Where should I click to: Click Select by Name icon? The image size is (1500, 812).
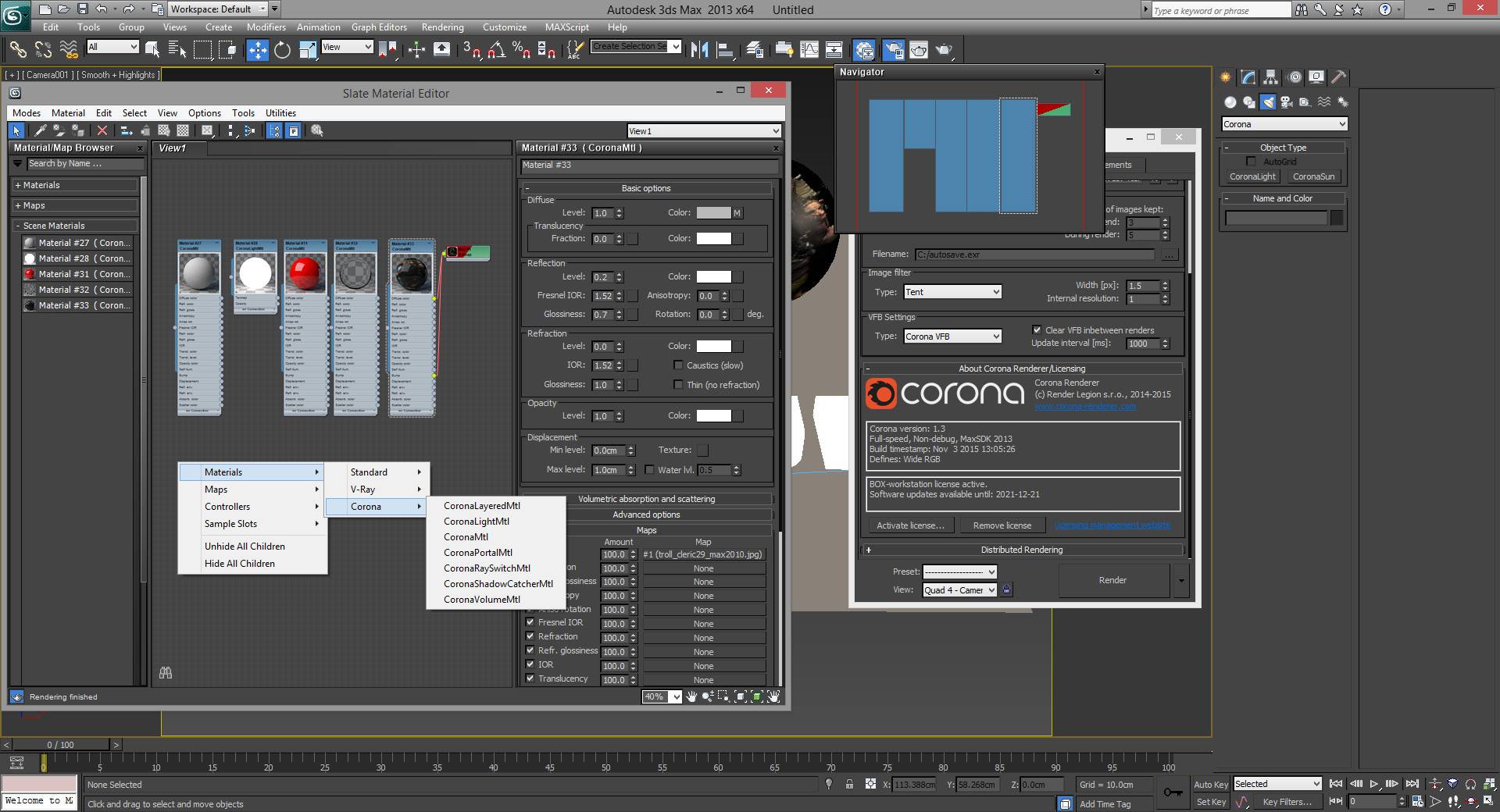[177, 50]
